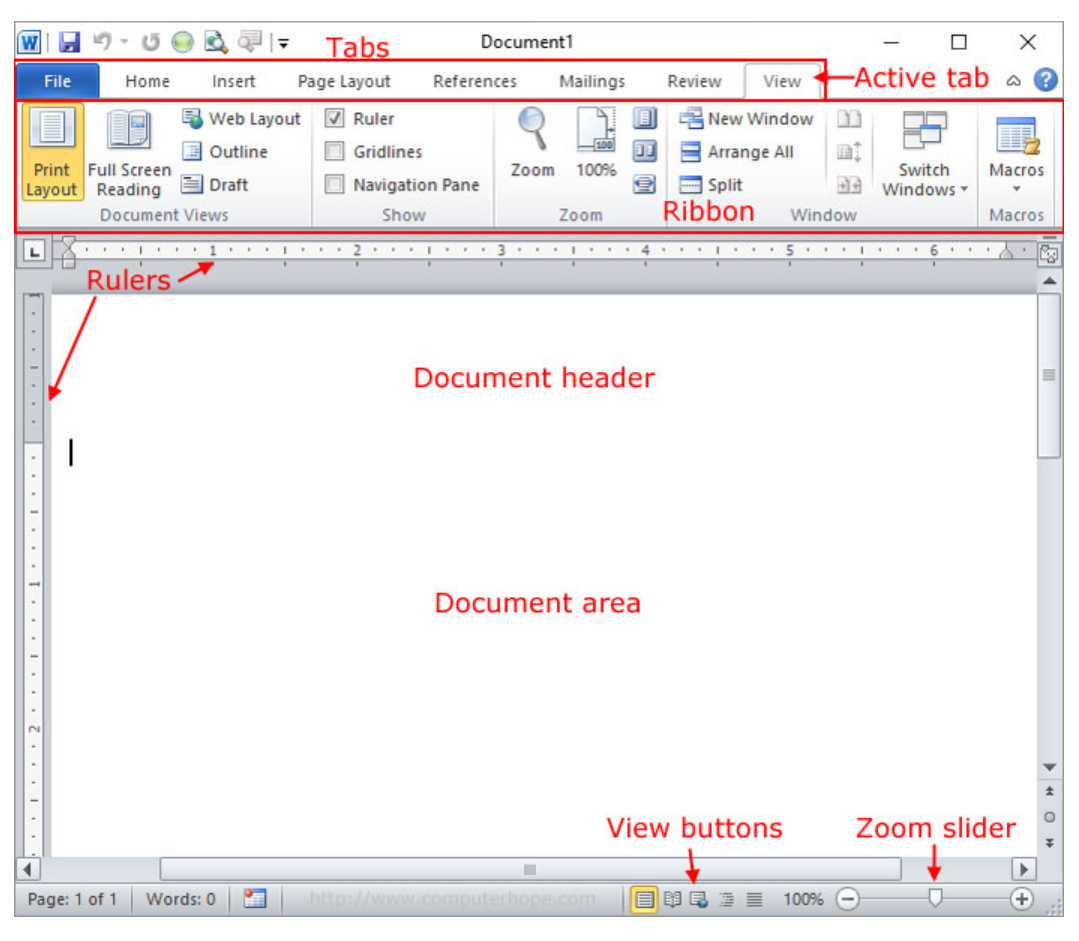The height and width of the screenshot is (941, 1079).
Task: Click the Words: 0 counter
Action: [x=180, y=899]
